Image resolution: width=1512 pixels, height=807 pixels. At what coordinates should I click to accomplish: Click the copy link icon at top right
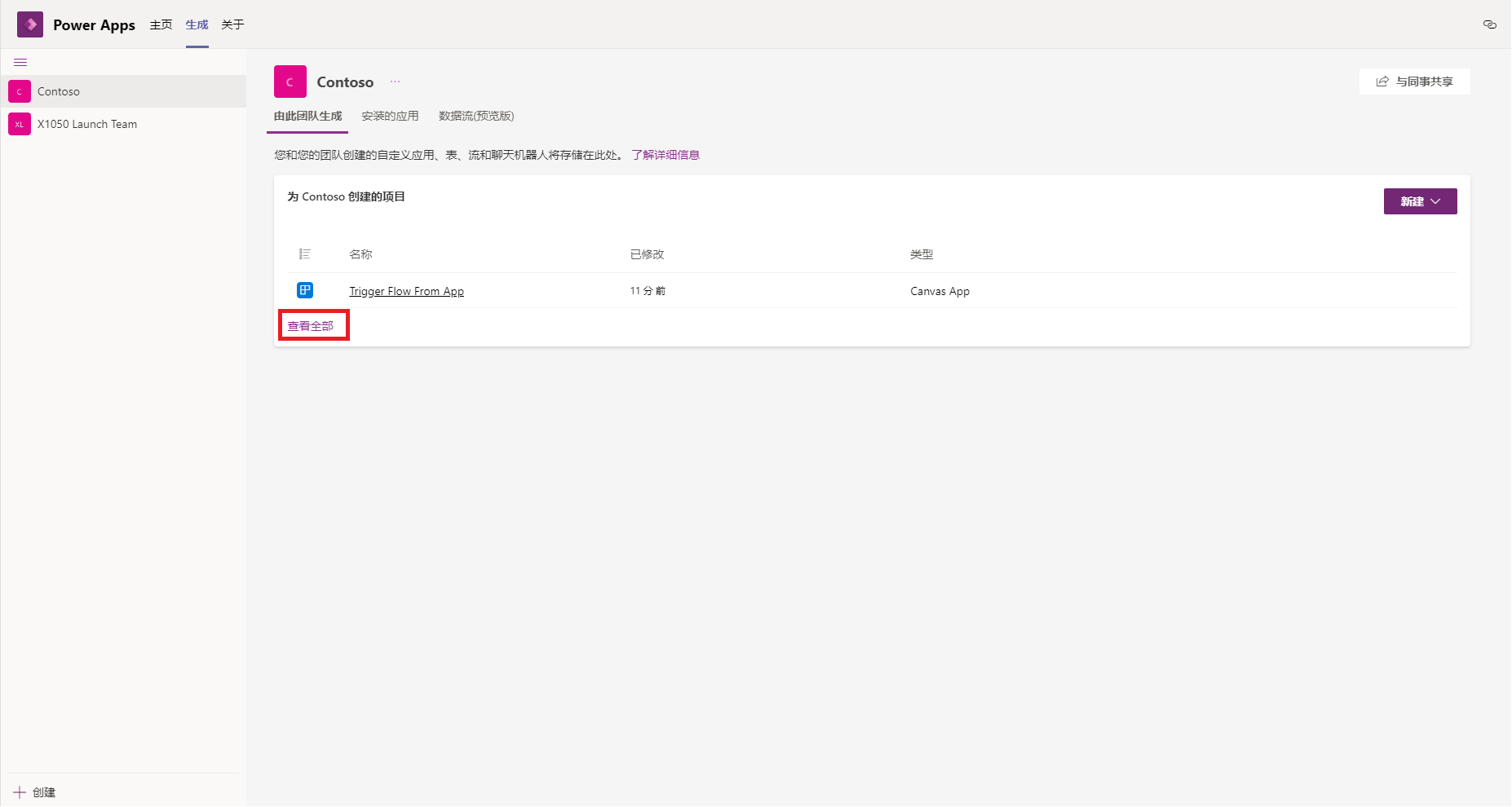point(1489,24)
